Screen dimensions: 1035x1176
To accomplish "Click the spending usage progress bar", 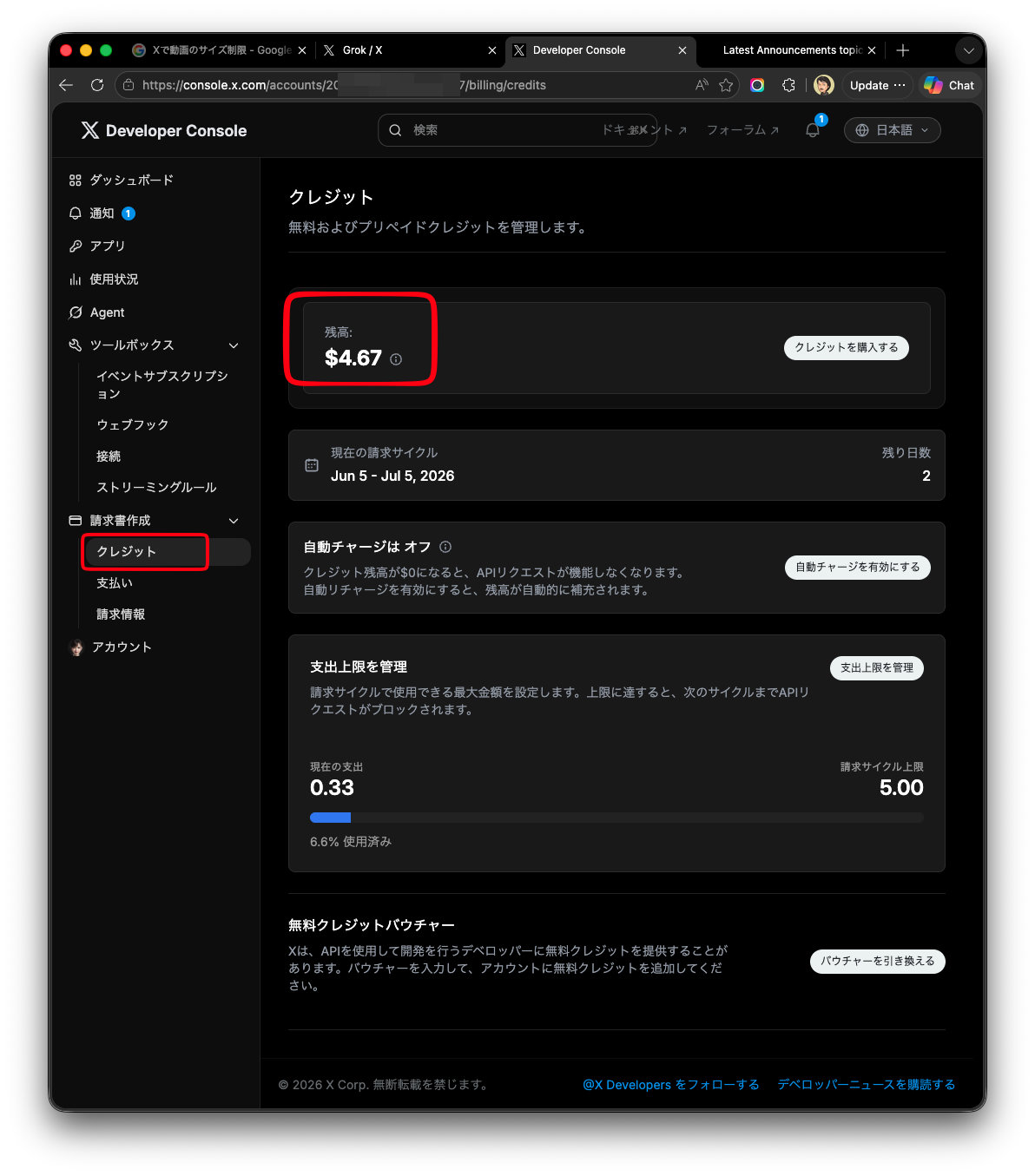I will pos(616,818).
